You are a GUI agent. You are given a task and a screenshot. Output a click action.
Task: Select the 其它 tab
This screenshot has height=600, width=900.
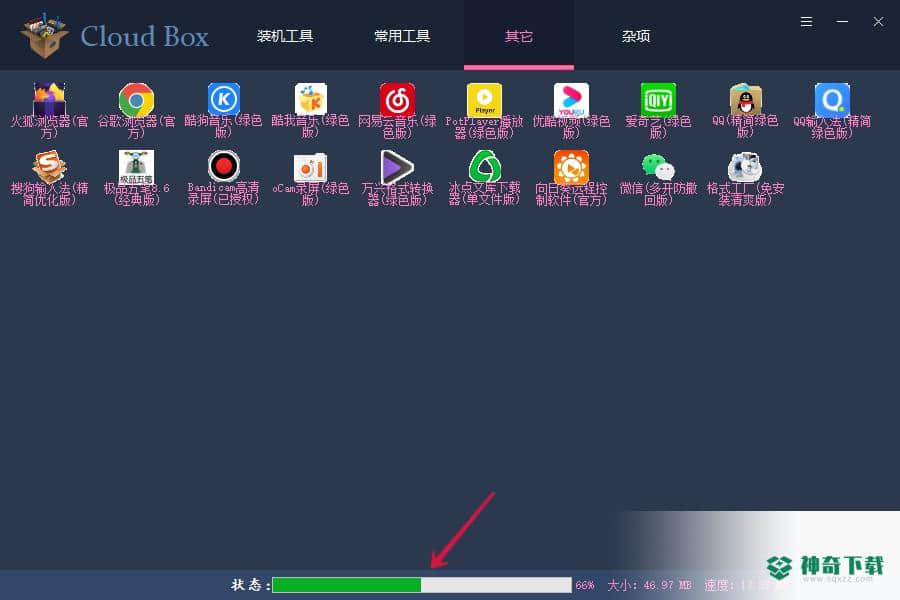(x=519, y=36)
